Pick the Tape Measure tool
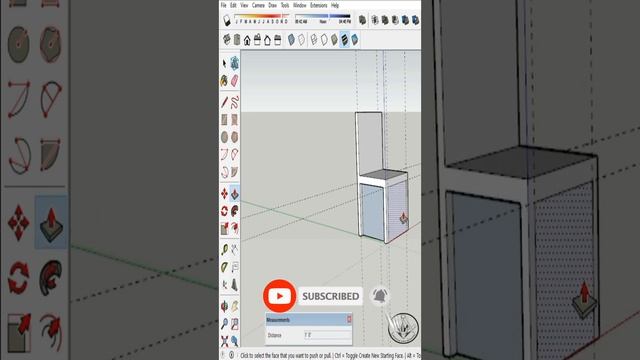Image resolution: width=640 pixels, height=360 pixels. click(x=224, y=249)
